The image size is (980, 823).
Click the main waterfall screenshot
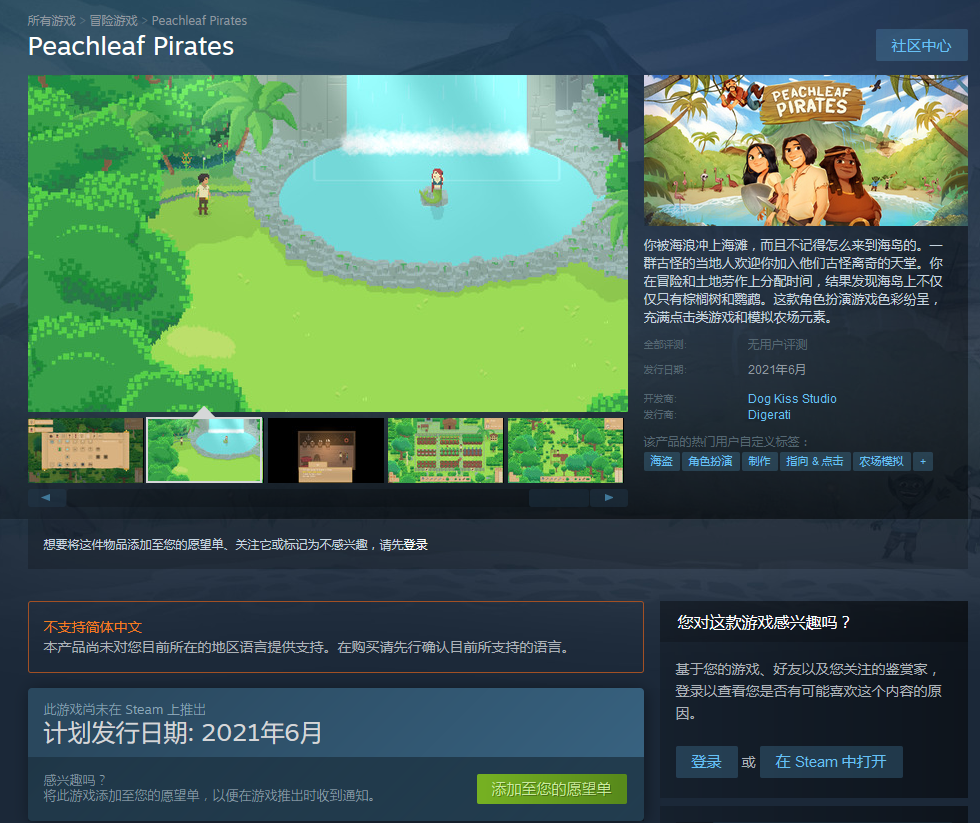328,243
